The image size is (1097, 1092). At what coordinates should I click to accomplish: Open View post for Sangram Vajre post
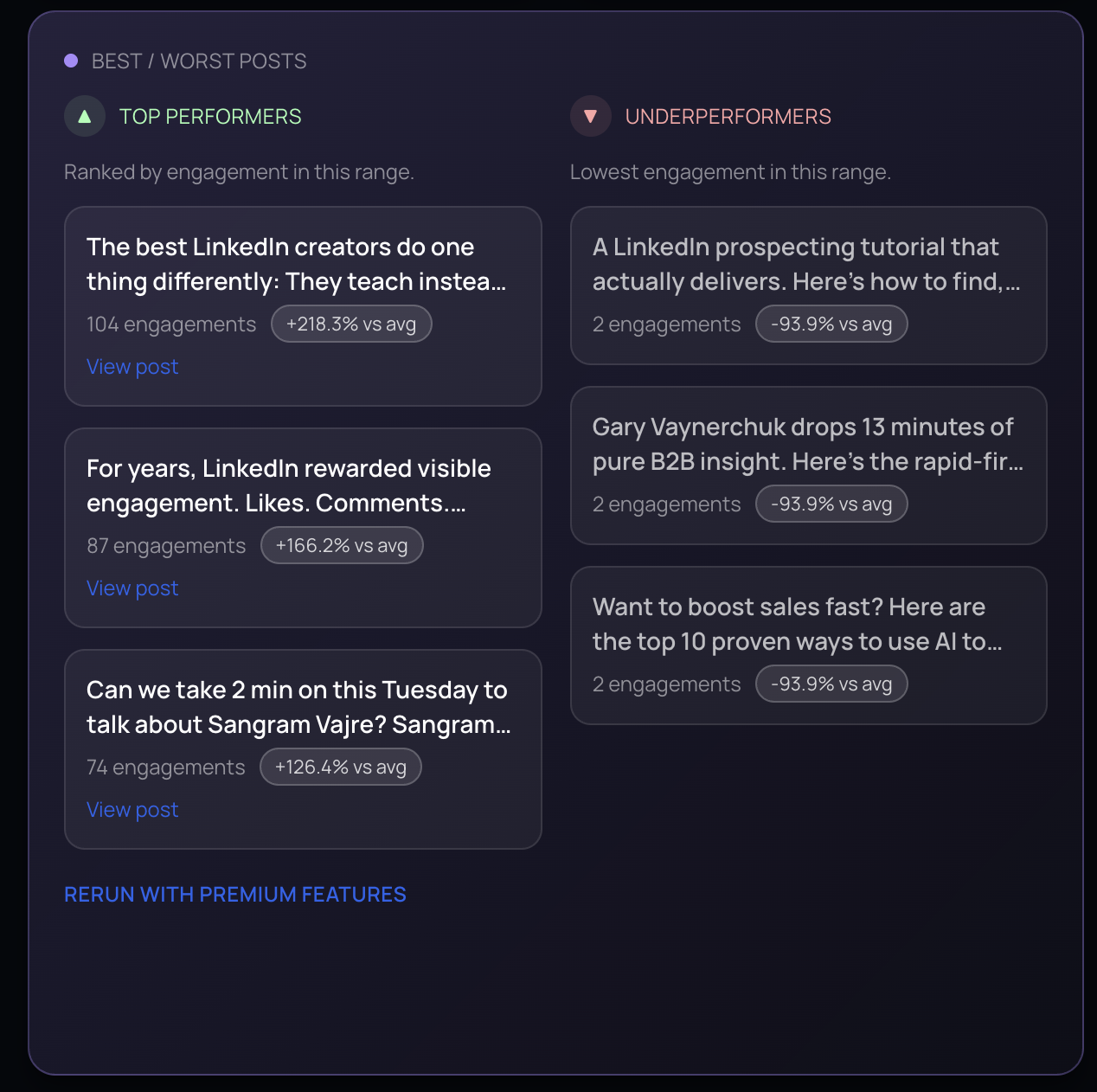[x=132, y=810]
